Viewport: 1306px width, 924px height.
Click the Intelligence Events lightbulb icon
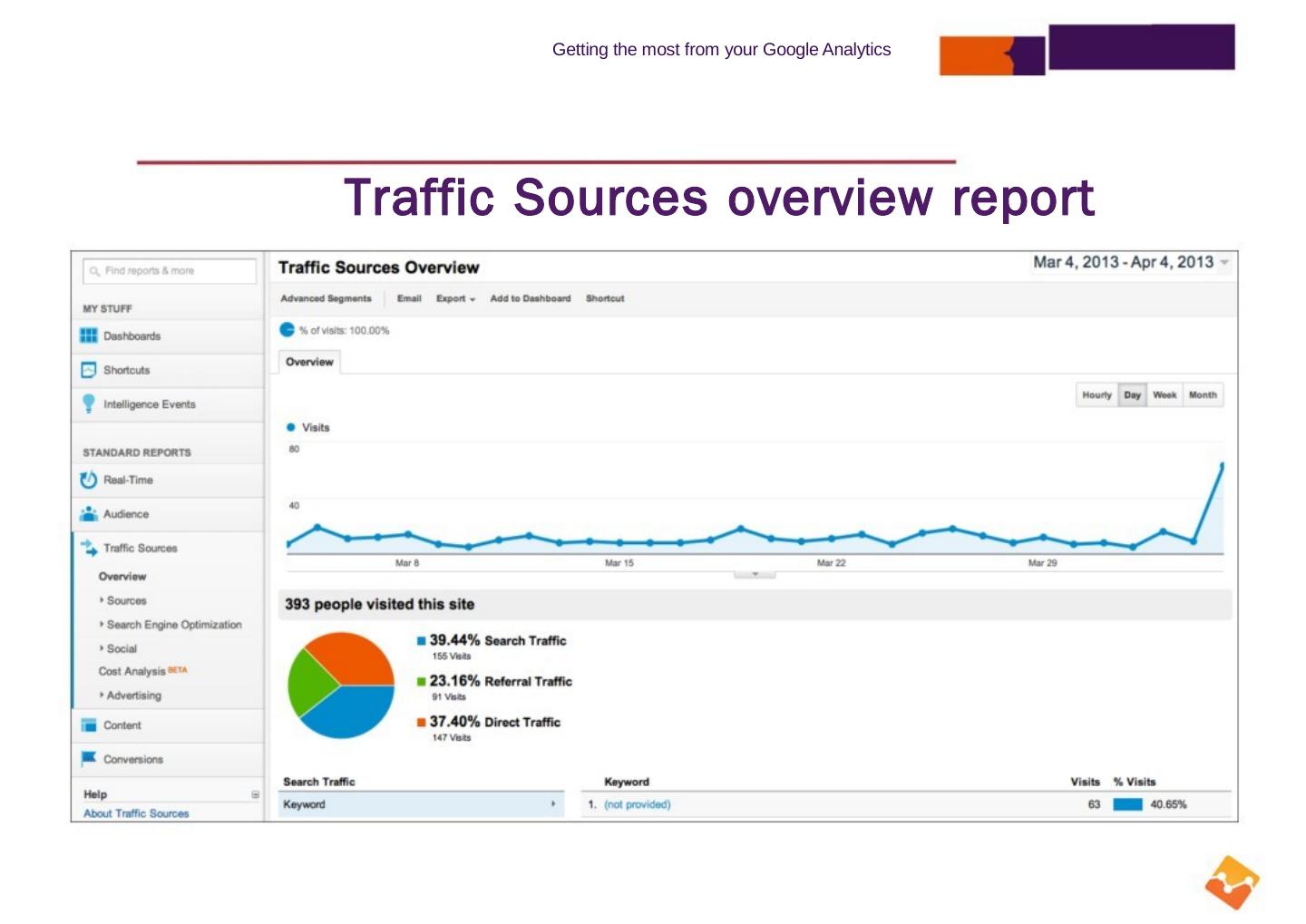(88, 404)
